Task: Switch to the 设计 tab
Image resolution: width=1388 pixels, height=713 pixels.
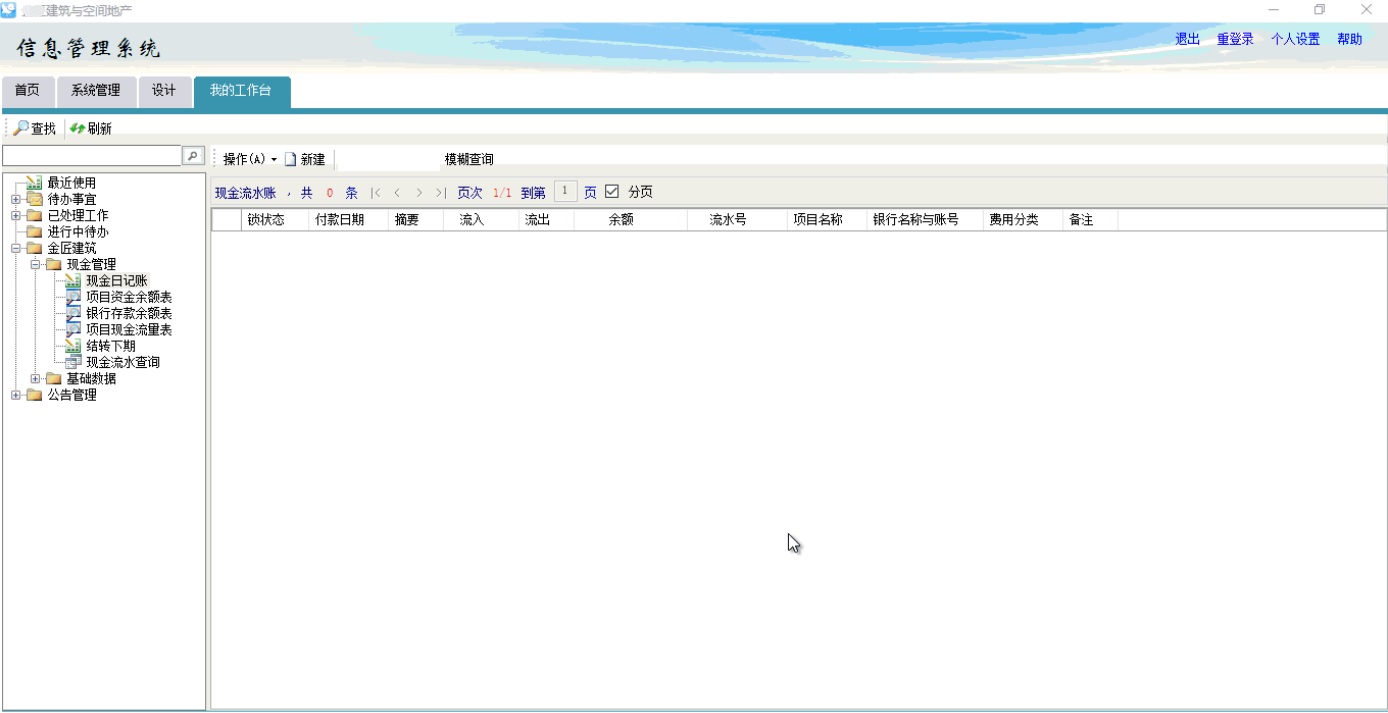Action: pyautogui.click(x=164, y=91)
